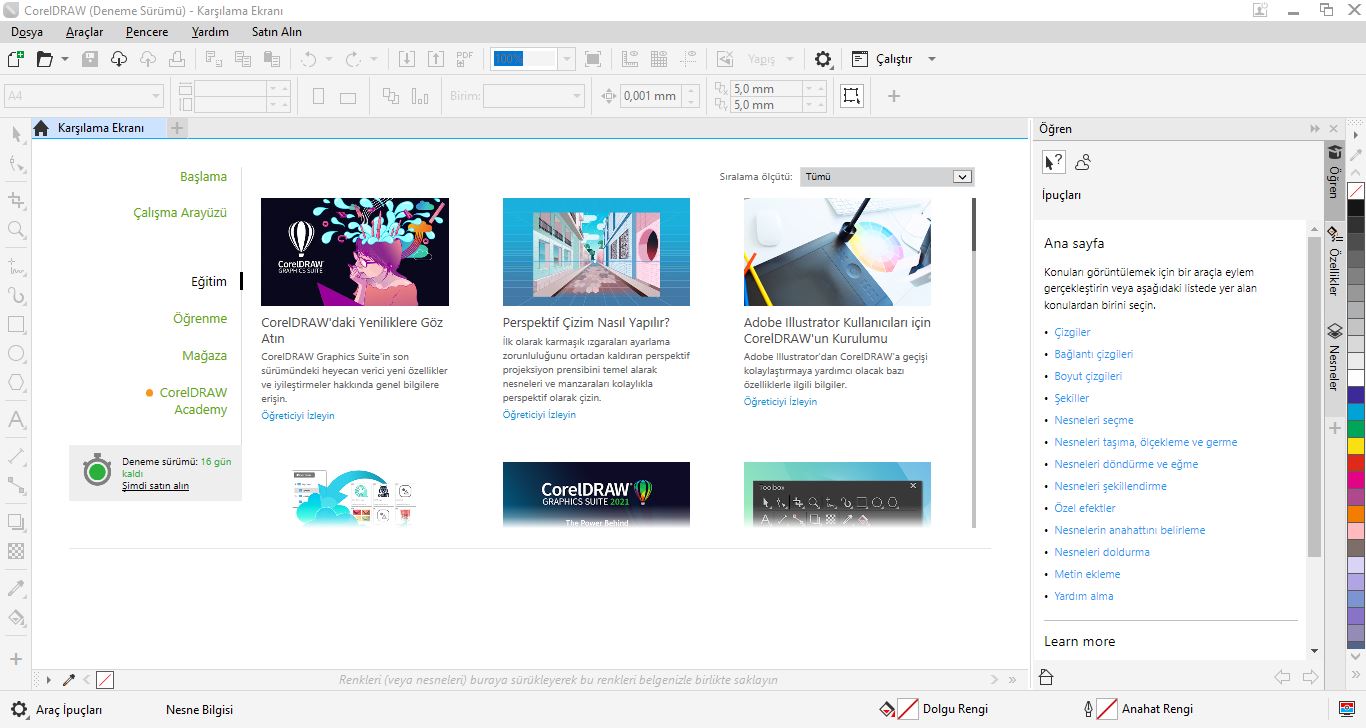Select the Shape tool in toolbox
1366x728 pixels.
tap(16, 164)
